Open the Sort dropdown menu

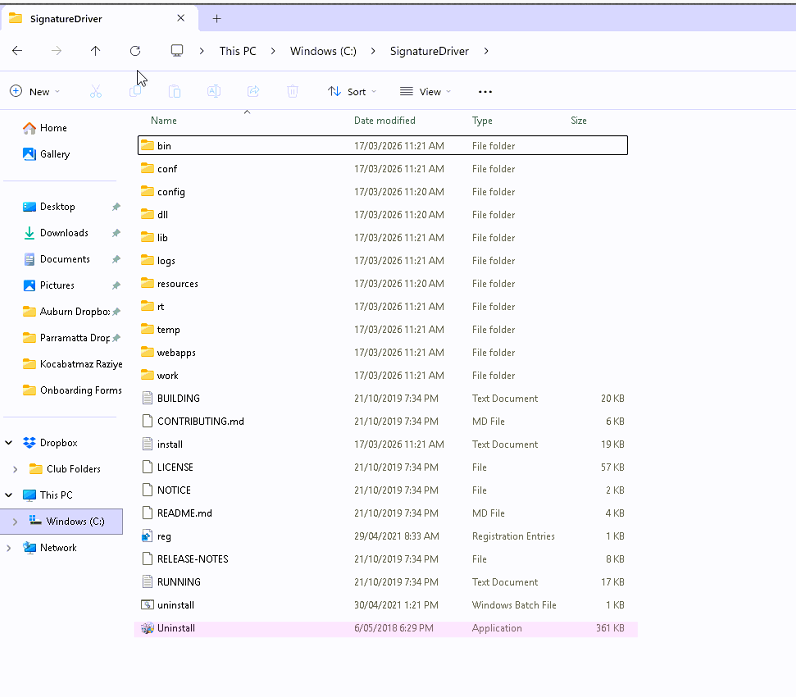click(x=352, y=92)
